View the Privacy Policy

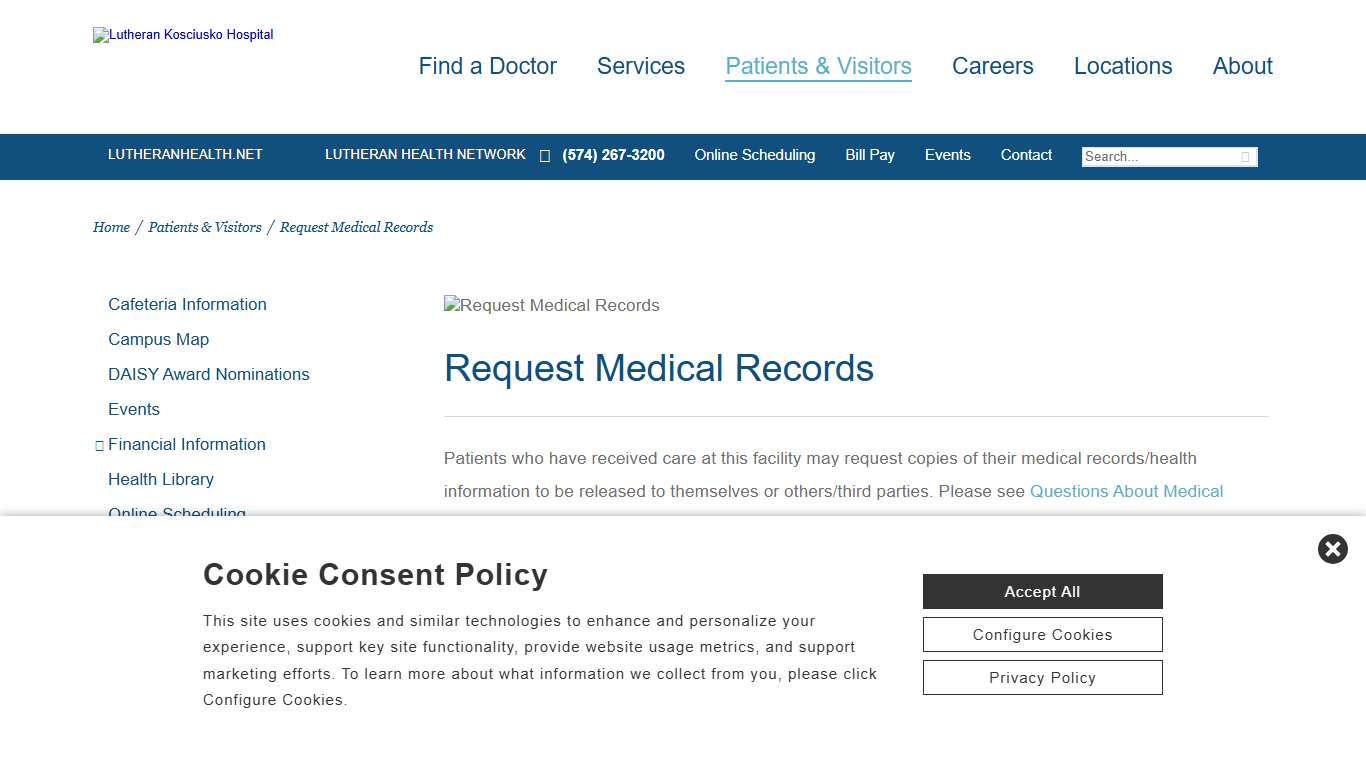(1042, 677)
